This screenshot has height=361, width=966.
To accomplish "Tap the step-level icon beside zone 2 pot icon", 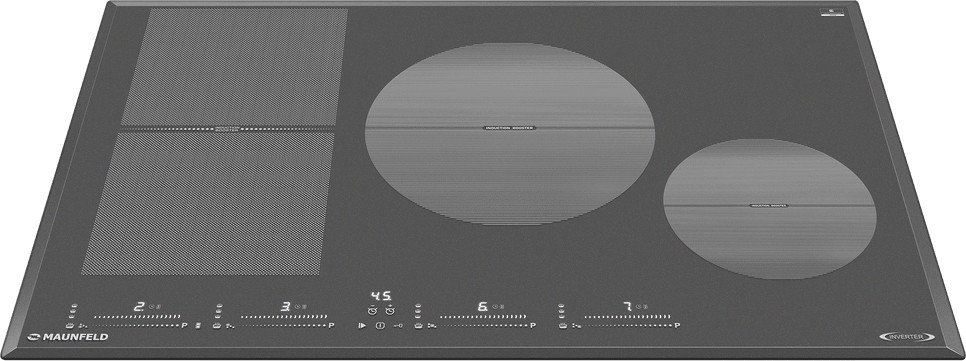I will coord(83,326).
